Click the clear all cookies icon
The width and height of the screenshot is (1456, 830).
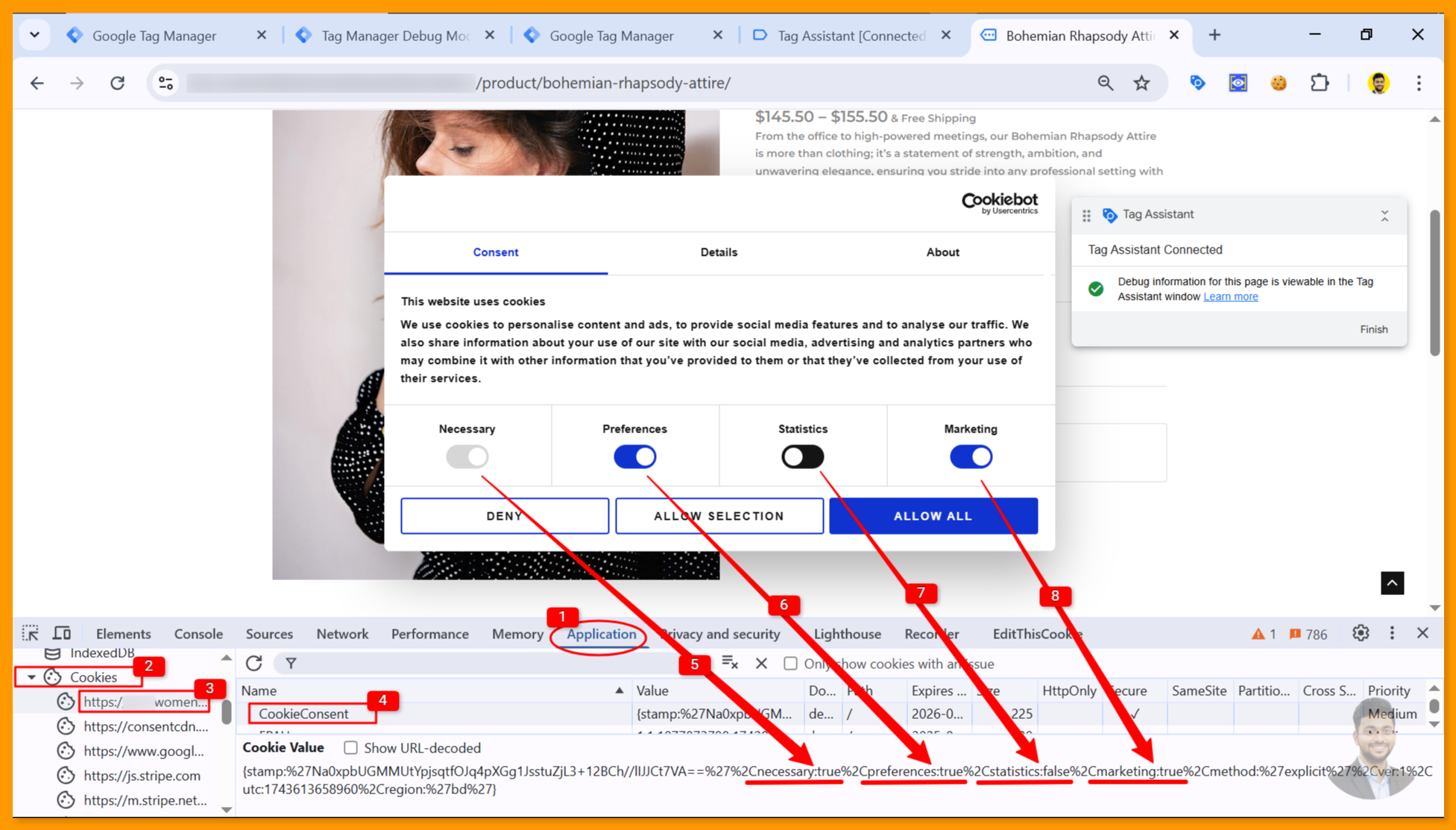pyautogui.click(x=729, y=663)
